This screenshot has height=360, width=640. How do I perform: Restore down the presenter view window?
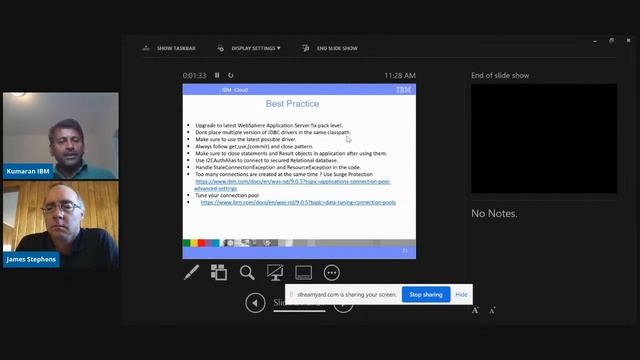[x=611, y=40]
